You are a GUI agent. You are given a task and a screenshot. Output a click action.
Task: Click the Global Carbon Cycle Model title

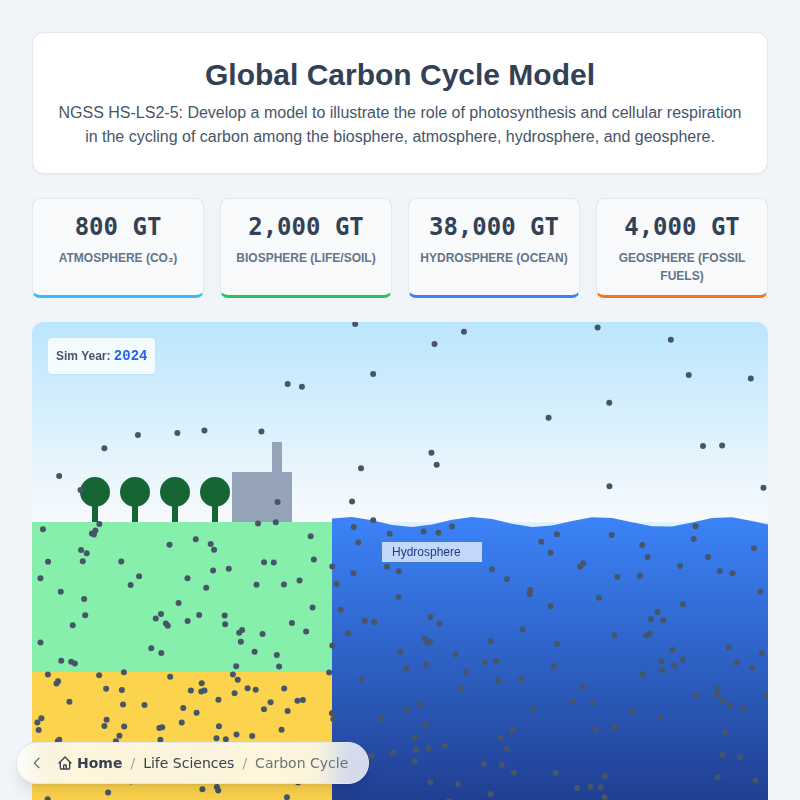[x=399, y=75]
